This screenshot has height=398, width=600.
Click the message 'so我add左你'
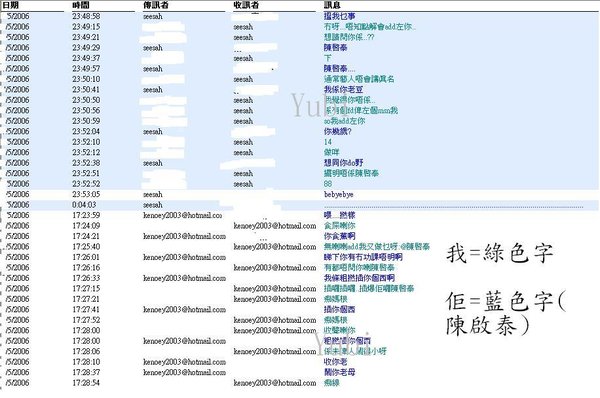[x=344, y=121]
